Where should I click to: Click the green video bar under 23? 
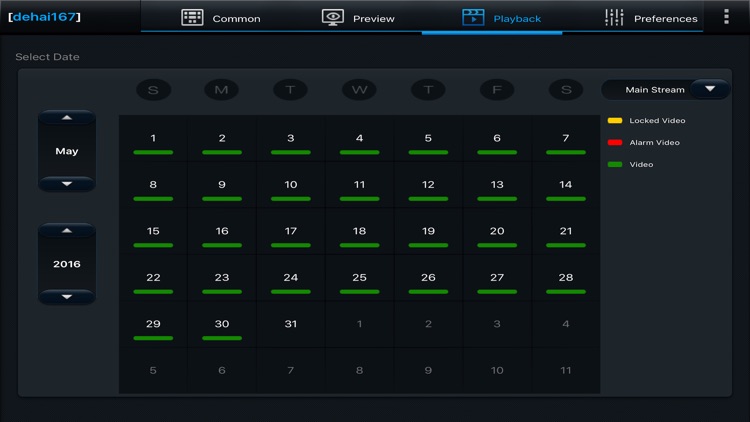point(222,291)
